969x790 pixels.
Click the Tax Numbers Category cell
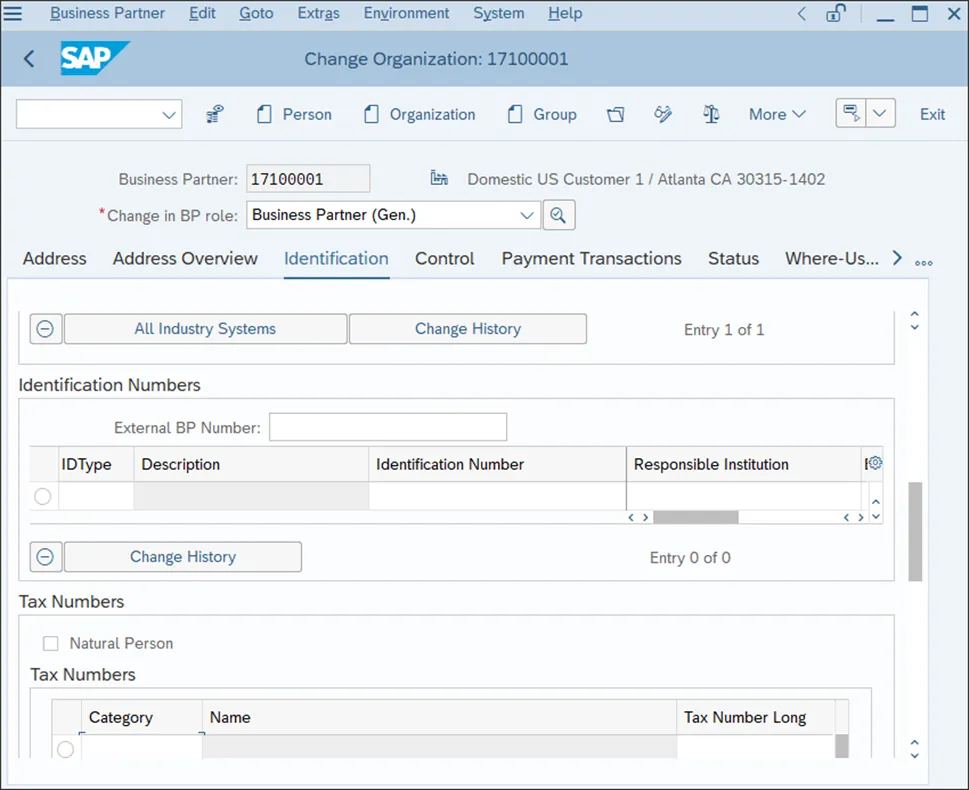tap(142, 746)
